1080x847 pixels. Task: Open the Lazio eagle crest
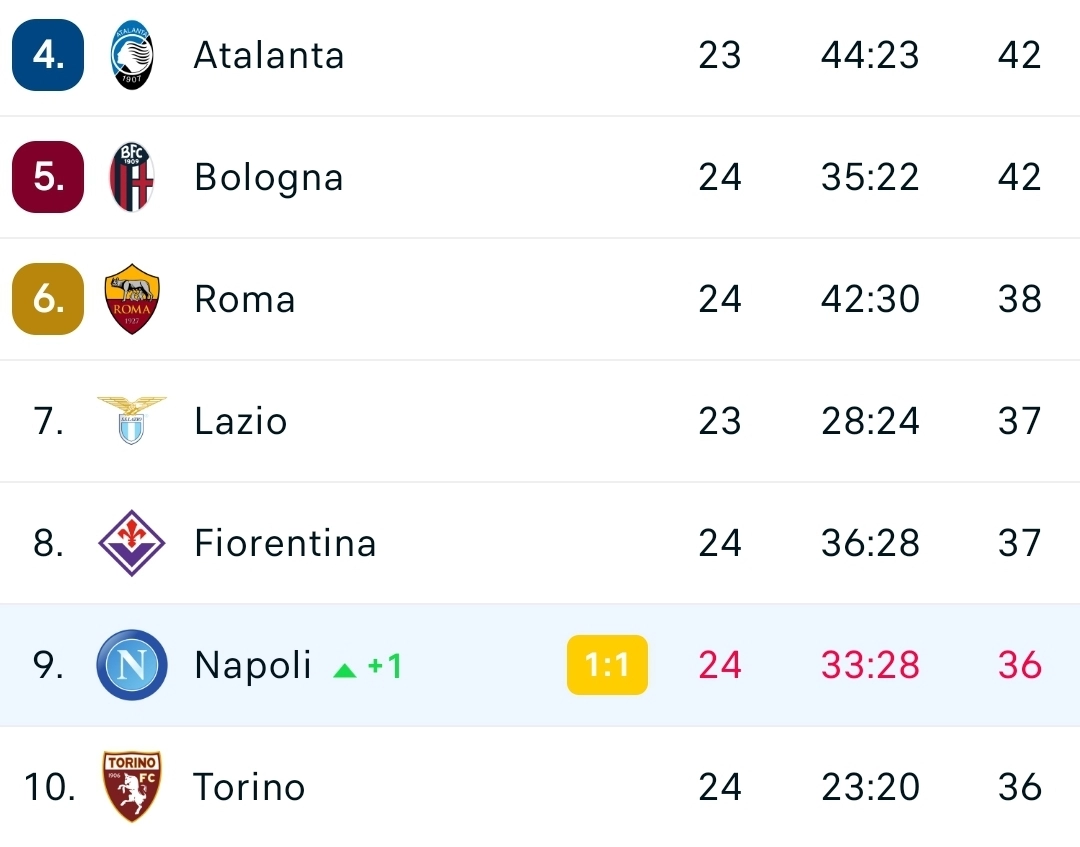click(132, 420)
